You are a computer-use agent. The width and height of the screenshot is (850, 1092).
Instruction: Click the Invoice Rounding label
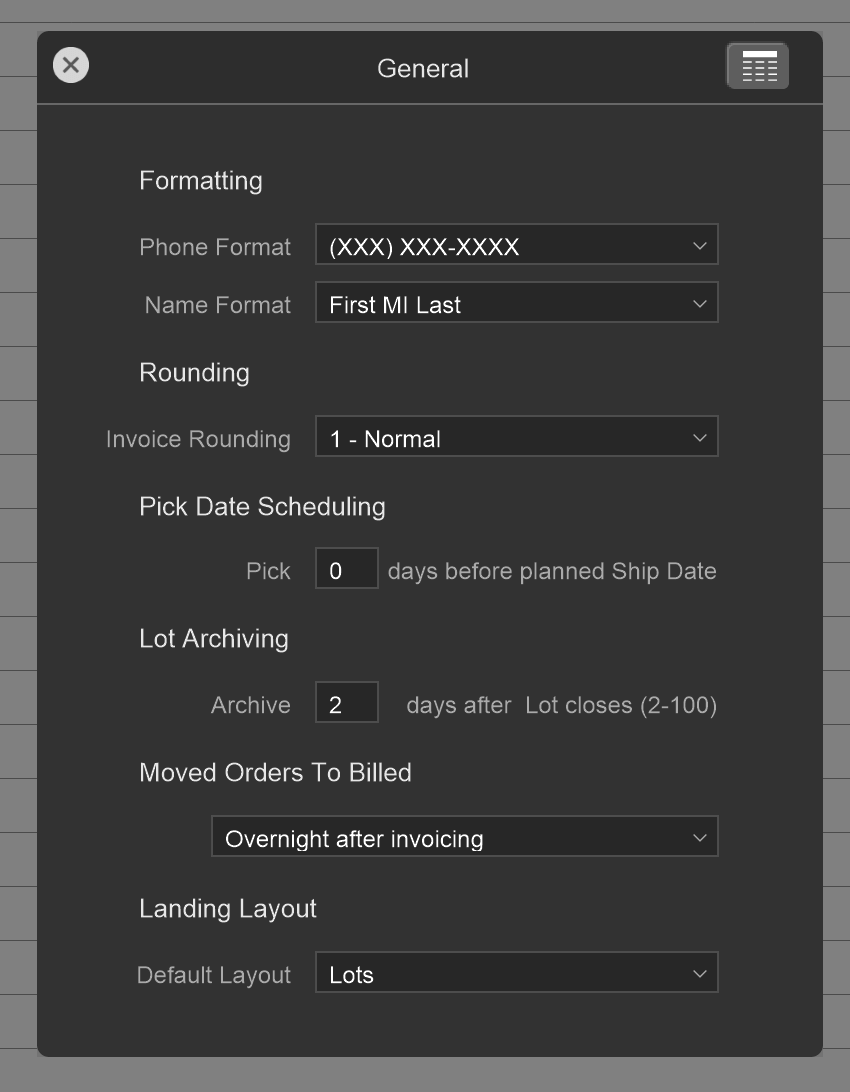(x=198, y=439)
